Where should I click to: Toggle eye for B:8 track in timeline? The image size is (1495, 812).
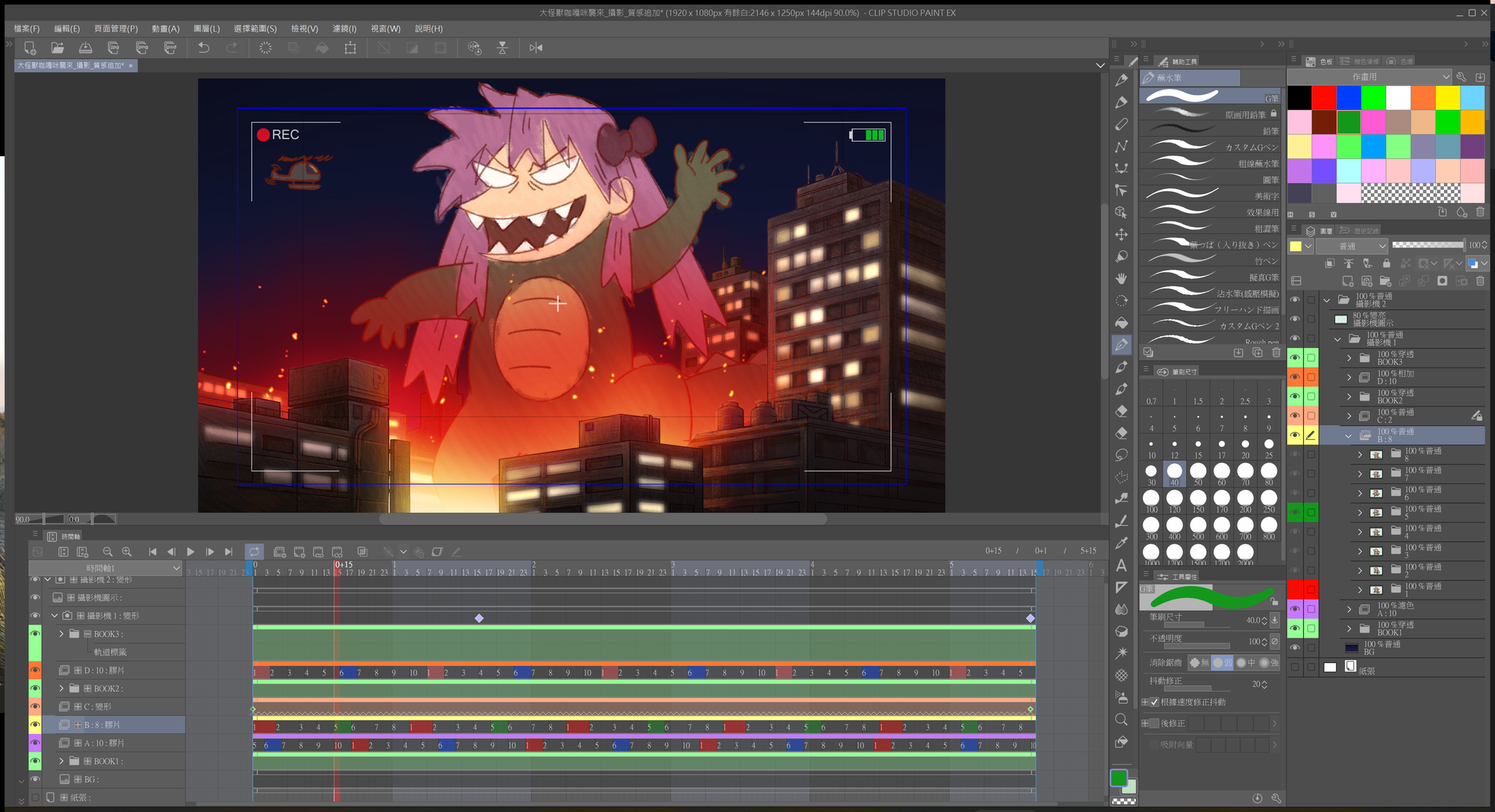pos(35,725)
